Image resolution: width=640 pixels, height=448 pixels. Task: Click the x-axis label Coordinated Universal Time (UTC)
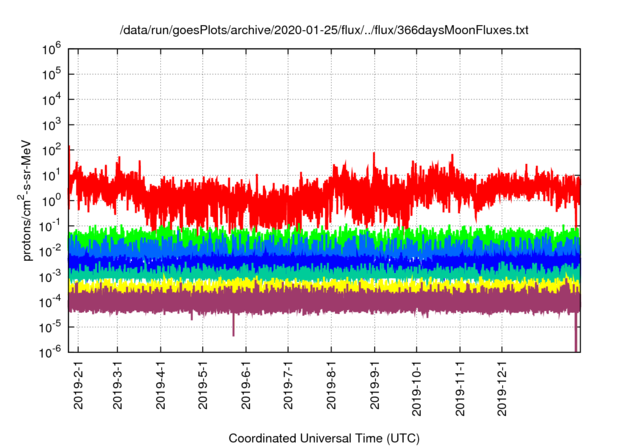(x=324, y=438)
